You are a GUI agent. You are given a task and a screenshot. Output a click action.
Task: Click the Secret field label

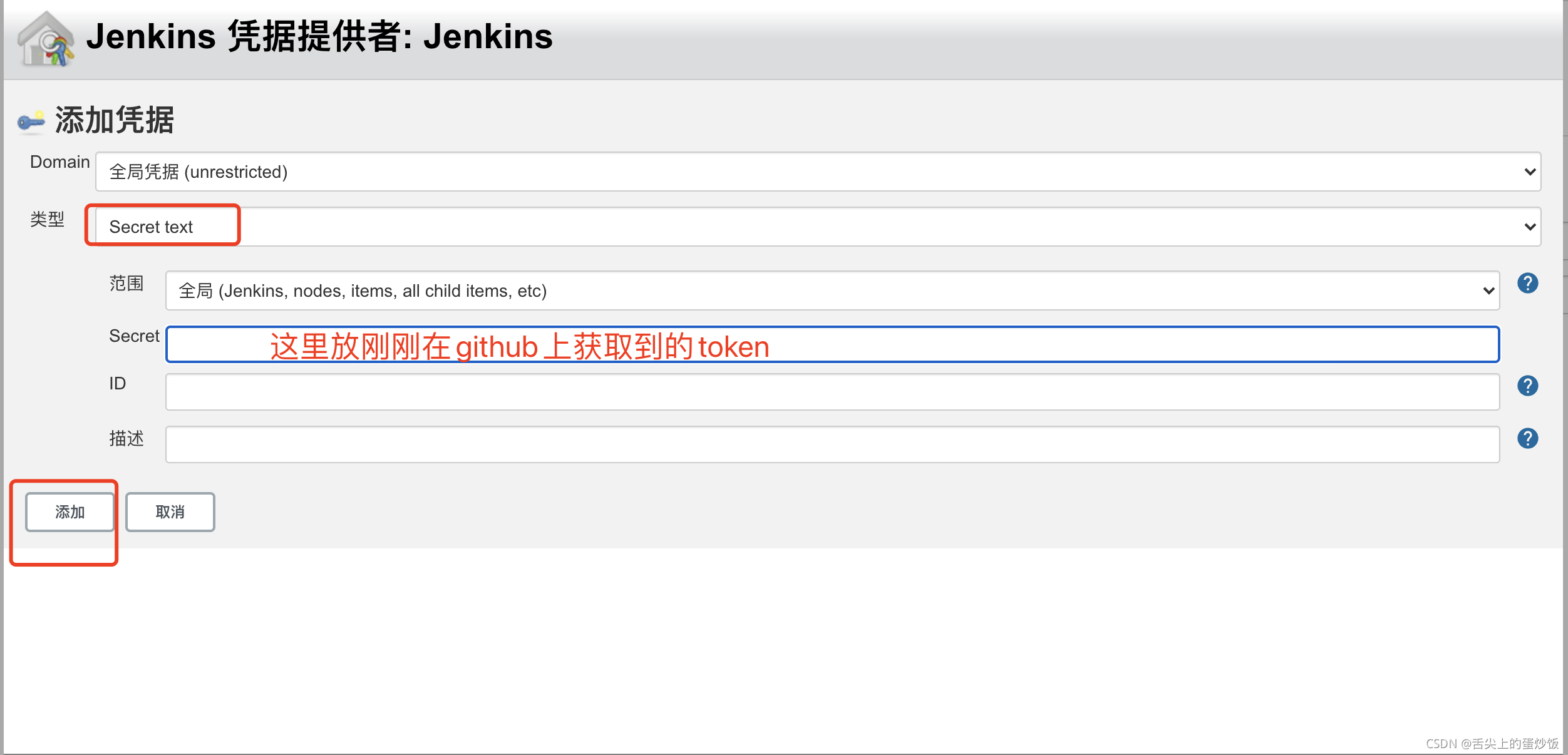(x=134, y=336)
